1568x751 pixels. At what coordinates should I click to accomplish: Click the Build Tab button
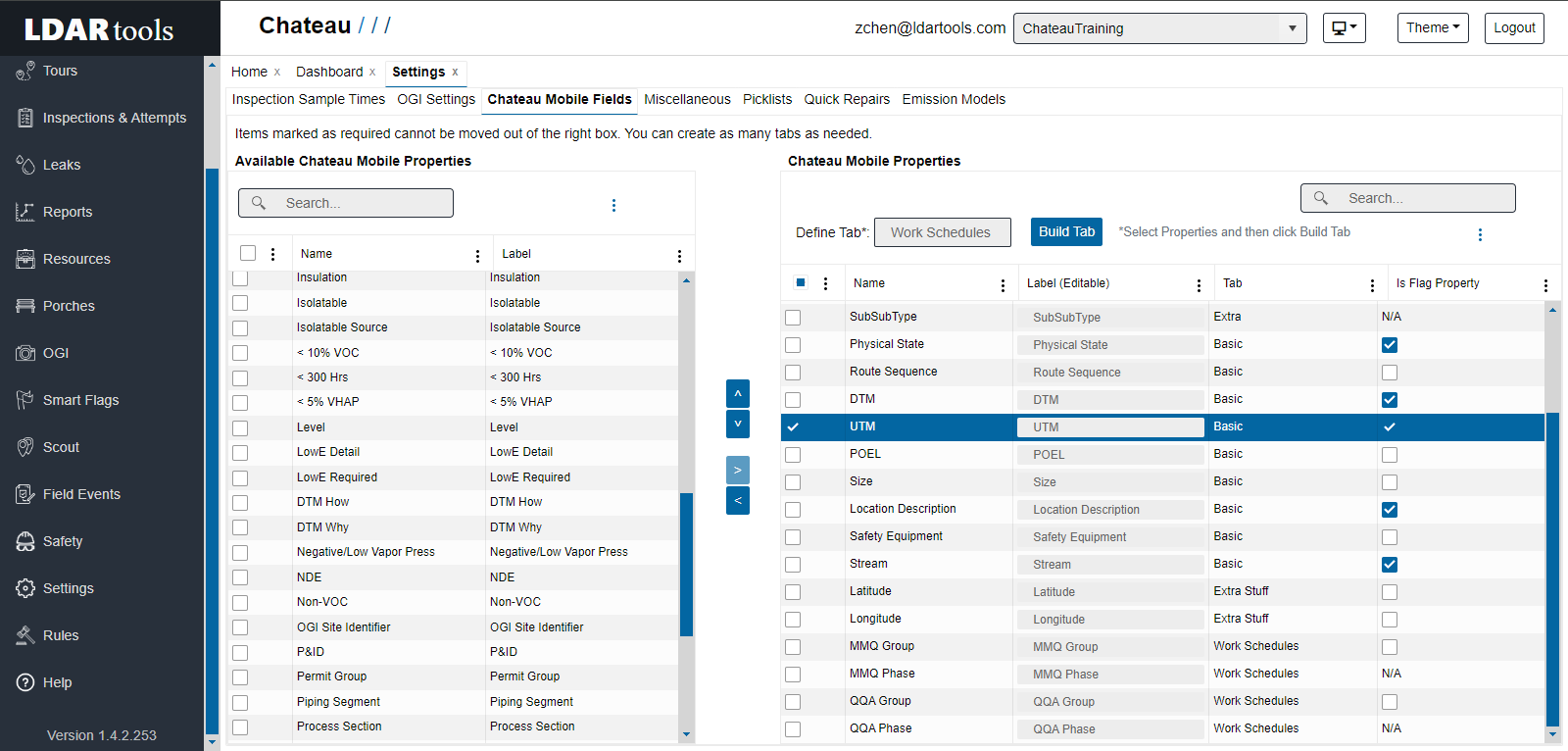coord(1066,232)
